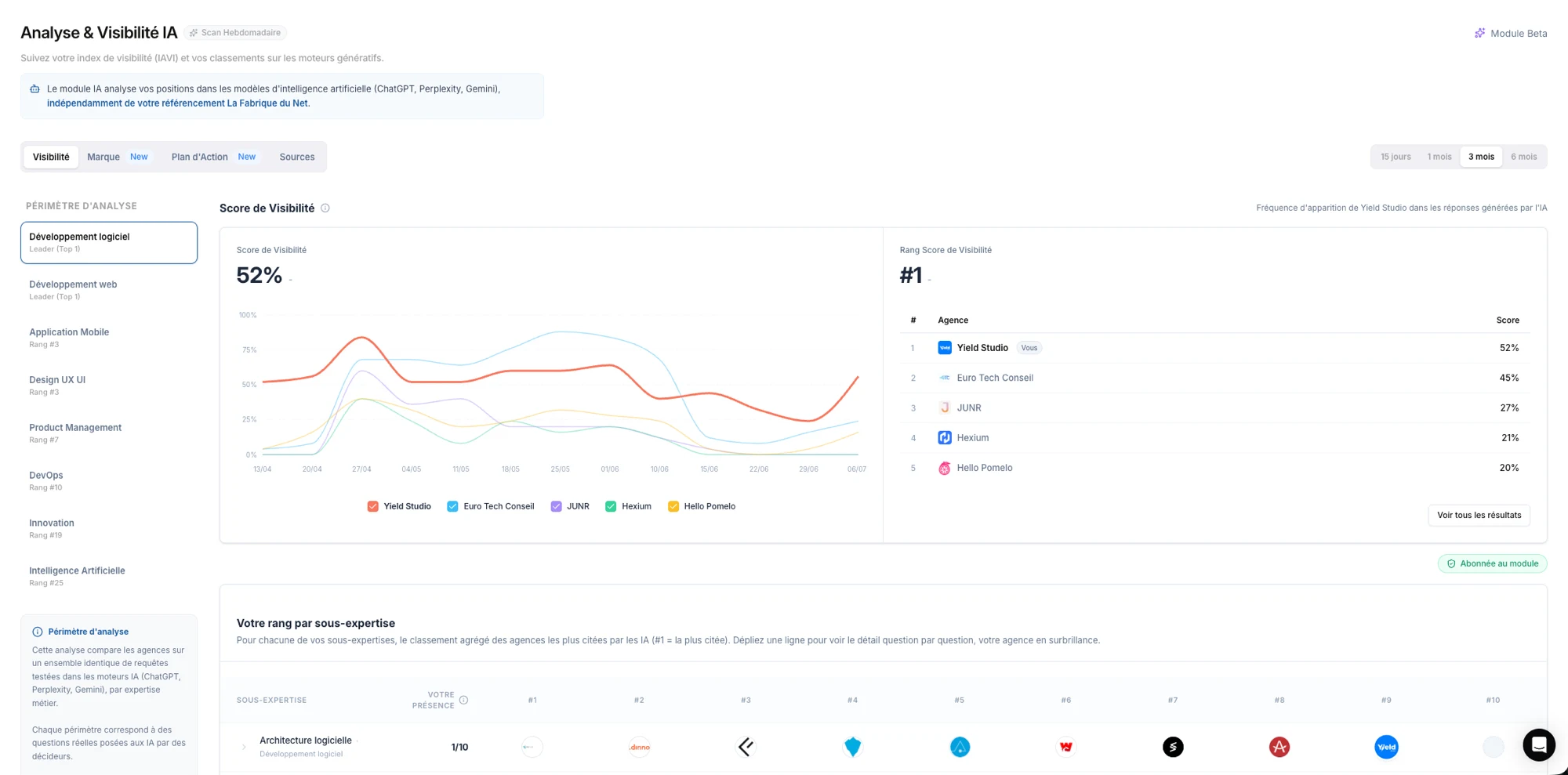Image resolution: width=1568 pixels, height=775 pixels.
Task: Click the rank #1 agency logo for Architecture logicielle
Action: tap(532, 747)
